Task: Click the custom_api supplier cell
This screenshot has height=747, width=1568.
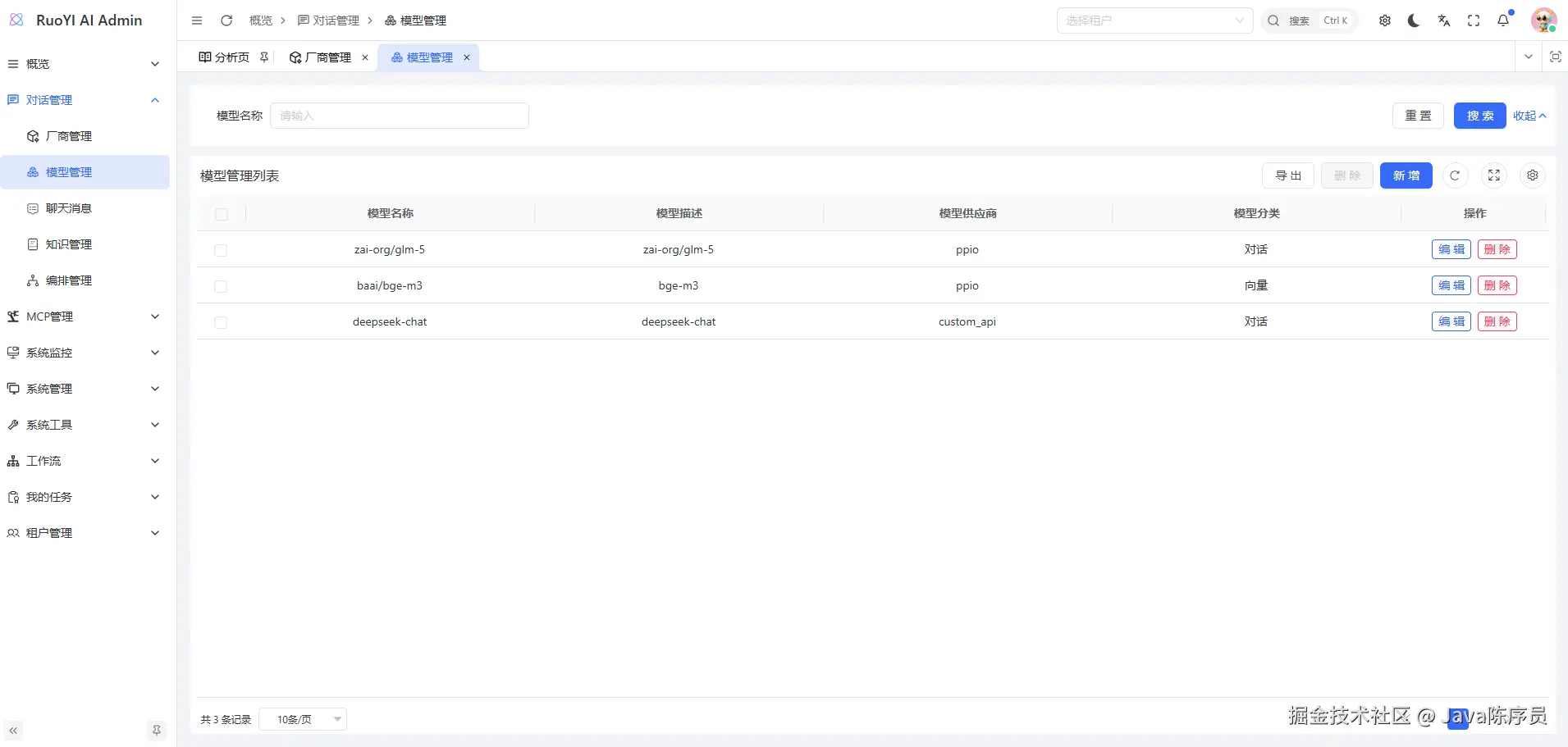Action: tap(967, 321)
